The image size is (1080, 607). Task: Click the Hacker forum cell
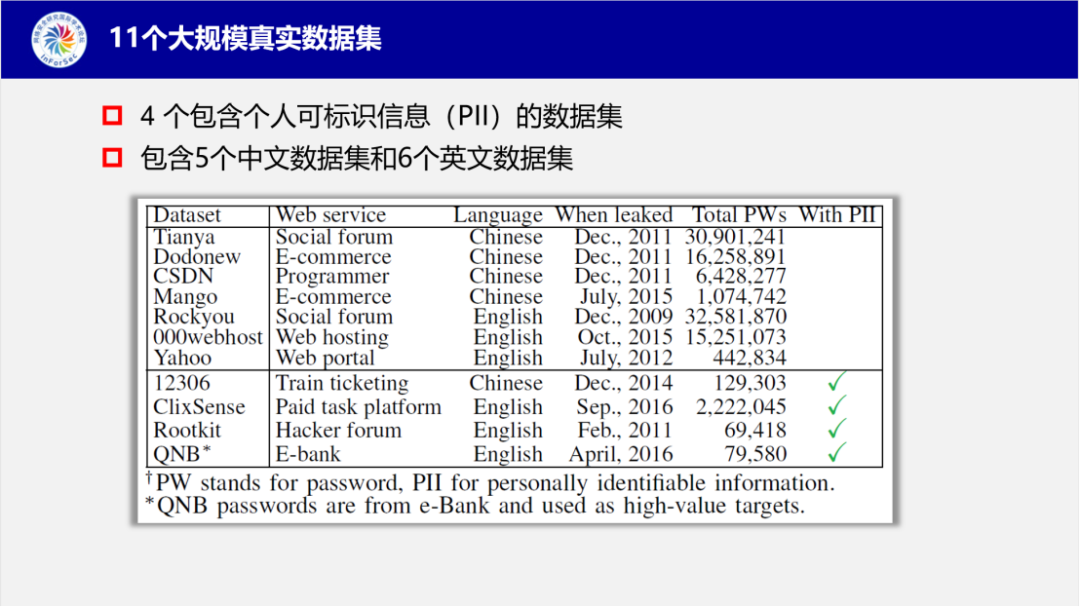pyautogui.click(x=338, y=431)
